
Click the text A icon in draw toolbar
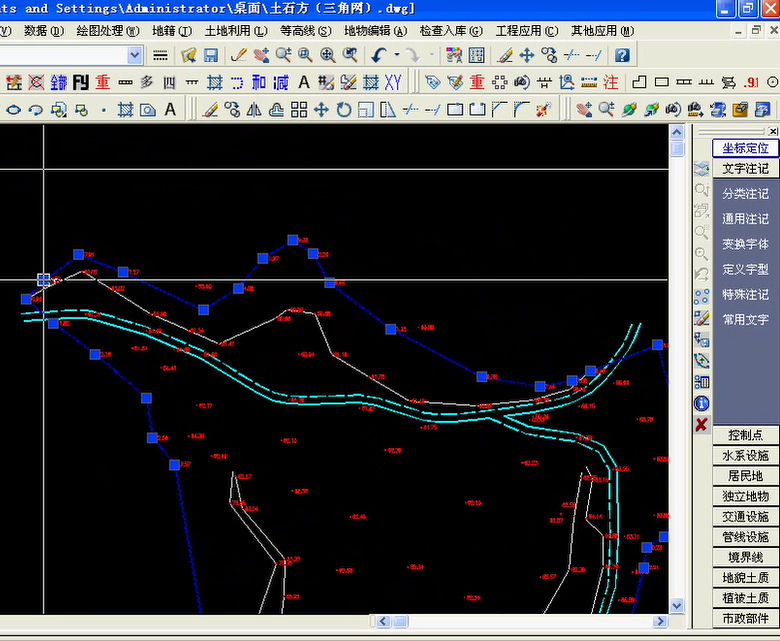170,109
